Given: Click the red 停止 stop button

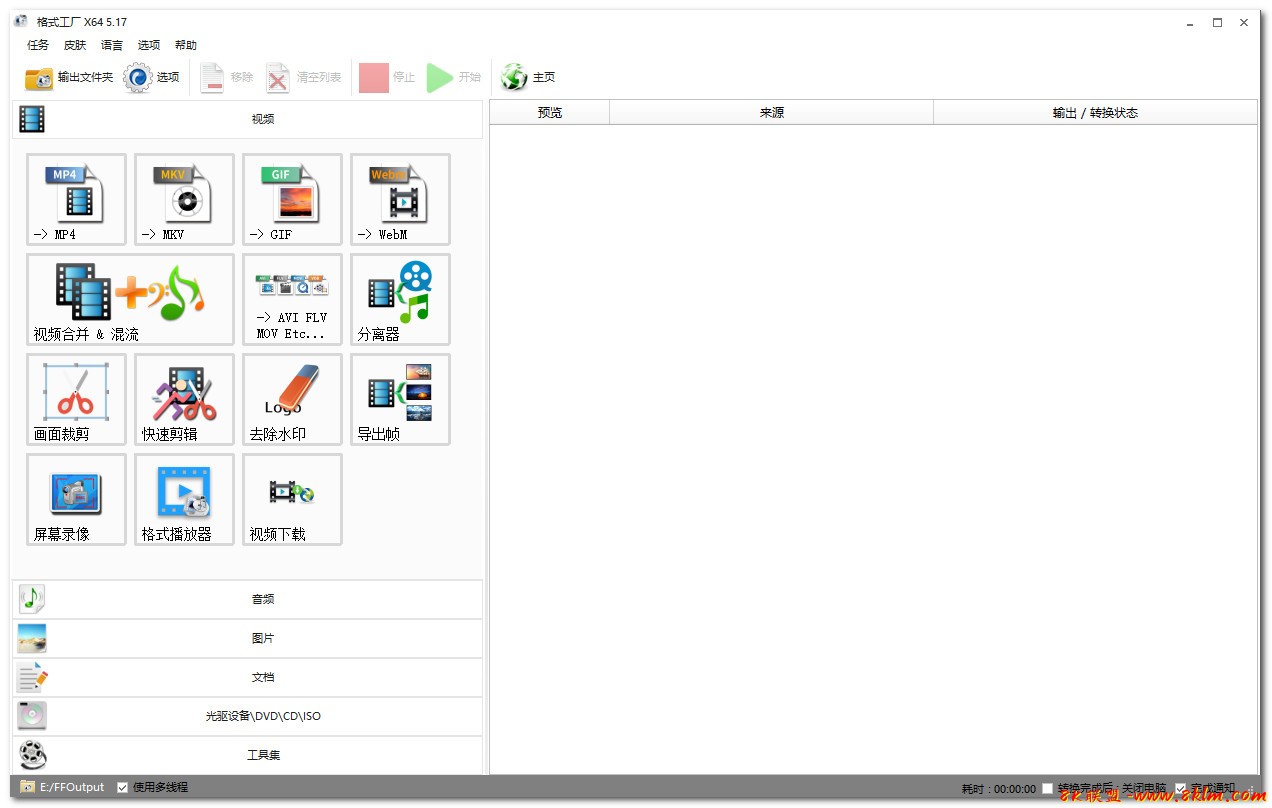Looking at the screenshot, I should coord(387,77).
